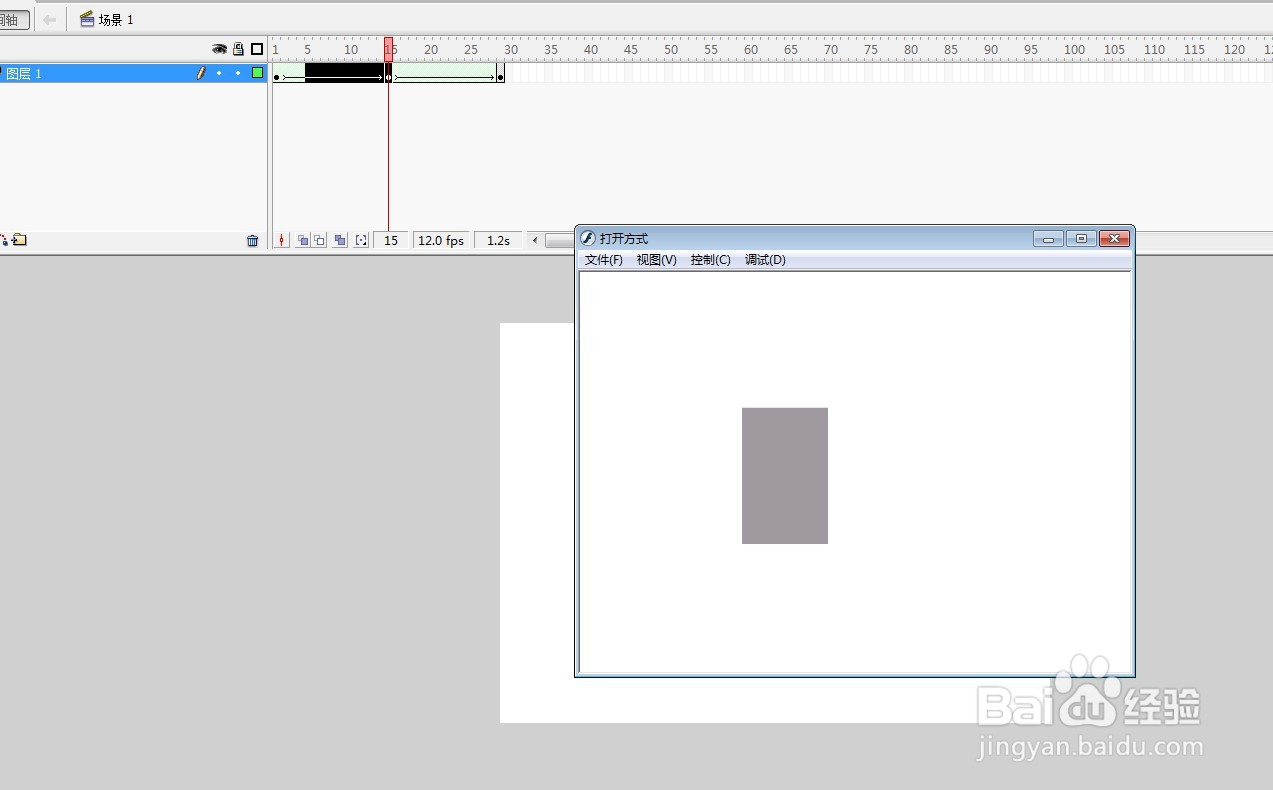Click the current frame number 15
The height and width of the screenshot is (790, 1273).
(391, 240)
